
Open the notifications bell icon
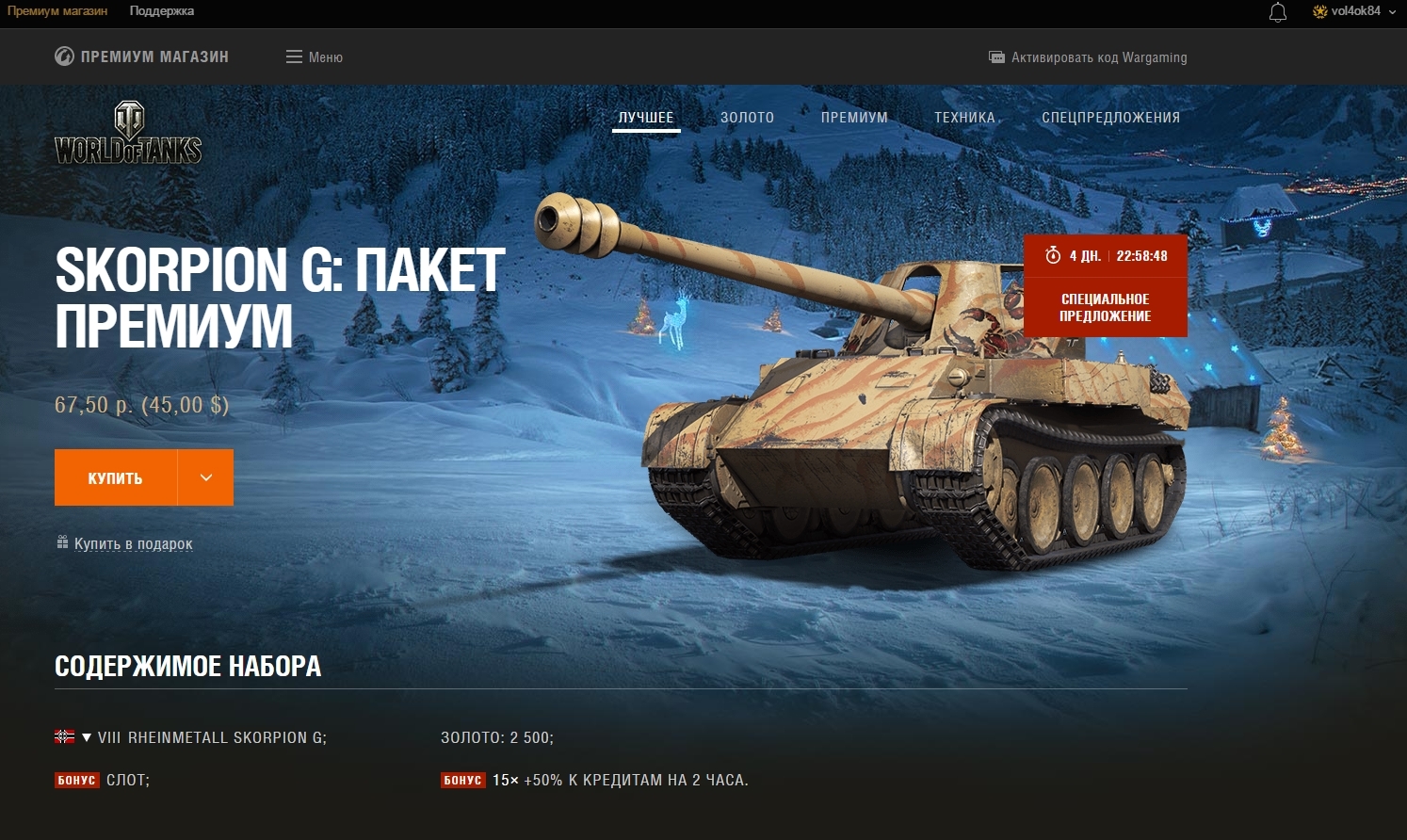click(1278, 12)
